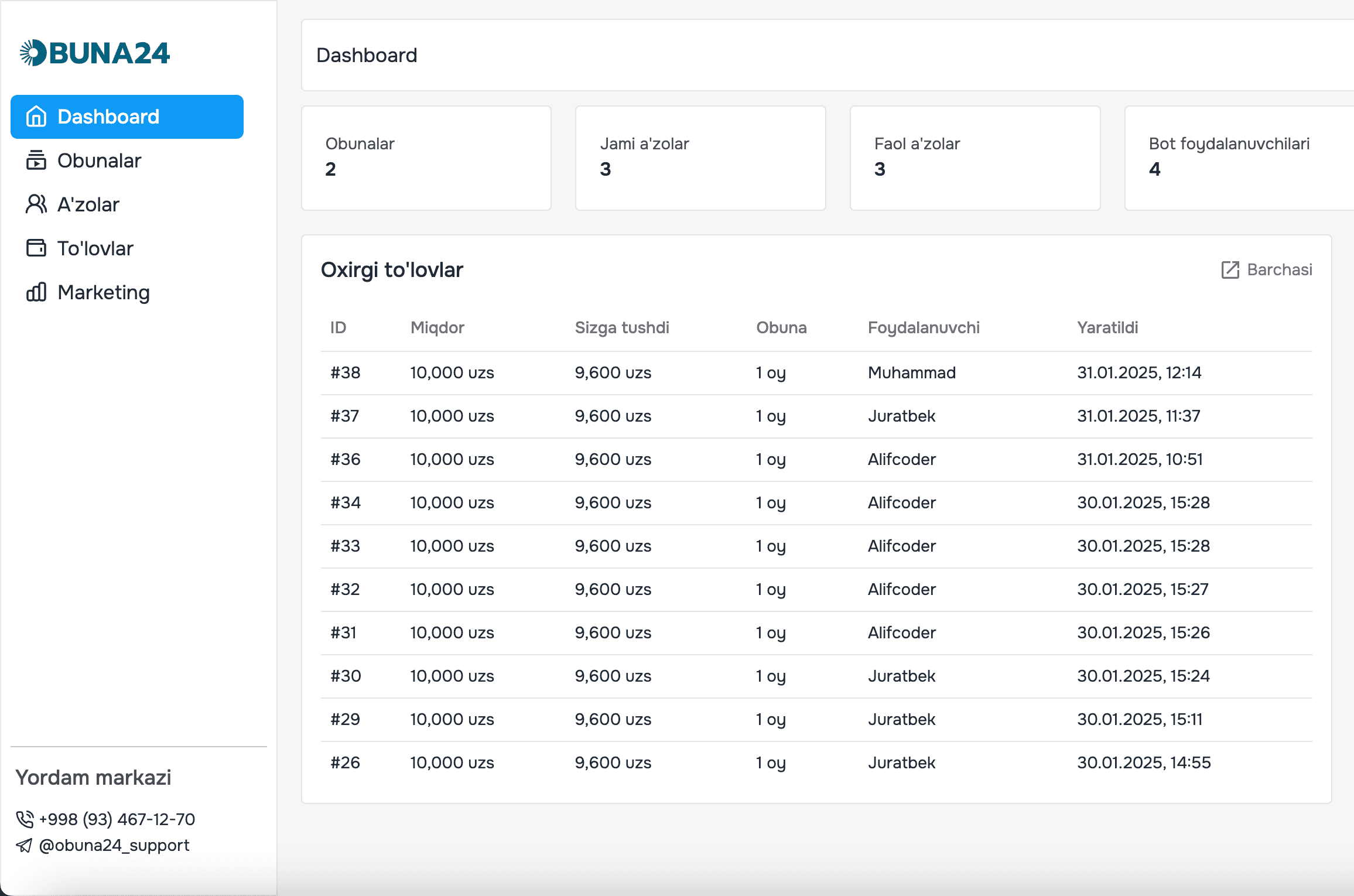
Task: Click date 30.01.2025, 15:26
Action: tap(1143, 632)
